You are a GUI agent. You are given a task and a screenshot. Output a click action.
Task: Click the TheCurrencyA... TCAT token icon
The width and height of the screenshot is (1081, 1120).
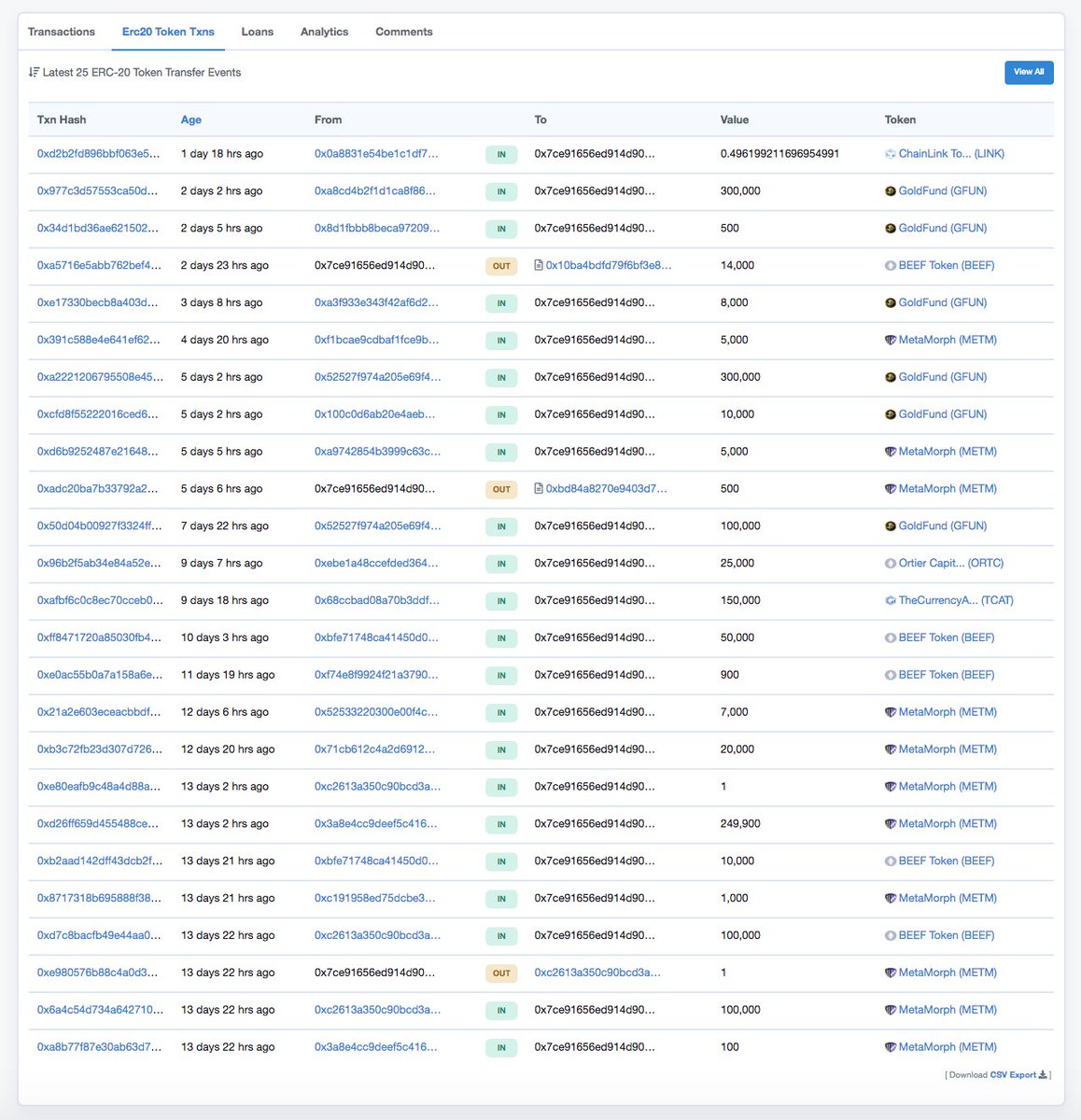(891, 601)
